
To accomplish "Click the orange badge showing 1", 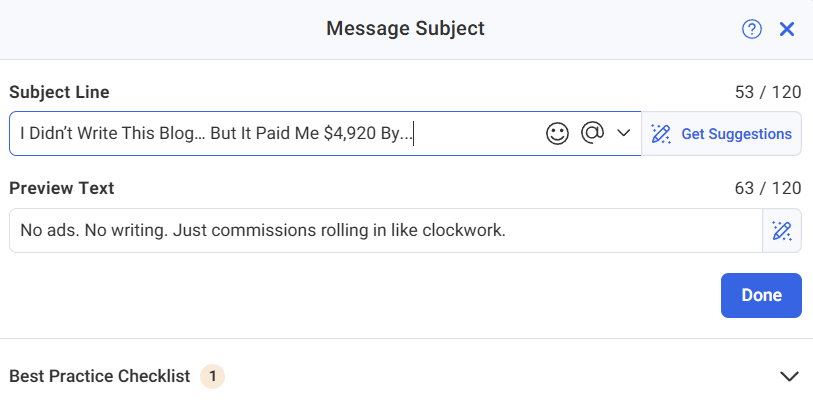I will pyautogui.click(x=213, y=376).
